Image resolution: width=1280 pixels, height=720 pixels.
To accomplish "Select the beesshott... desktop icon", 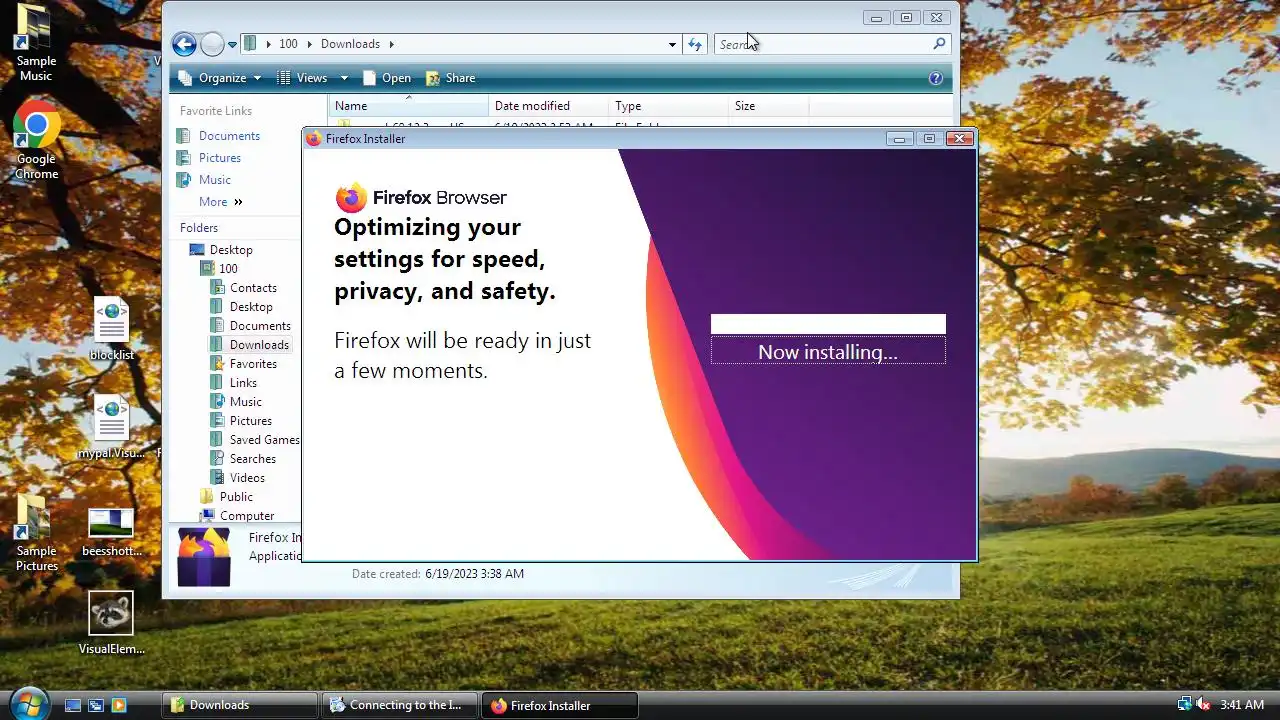I will [x=111, y=533].
